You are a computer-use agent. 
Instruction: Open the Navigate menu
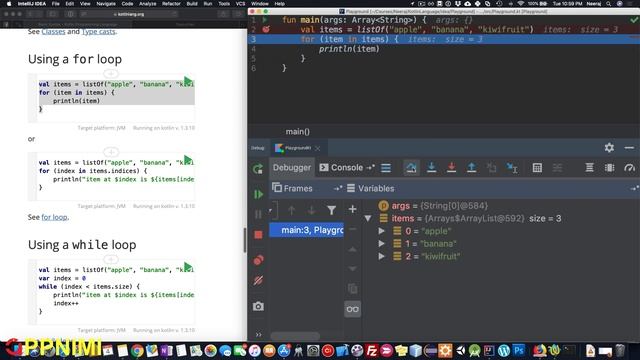(106, 4)
